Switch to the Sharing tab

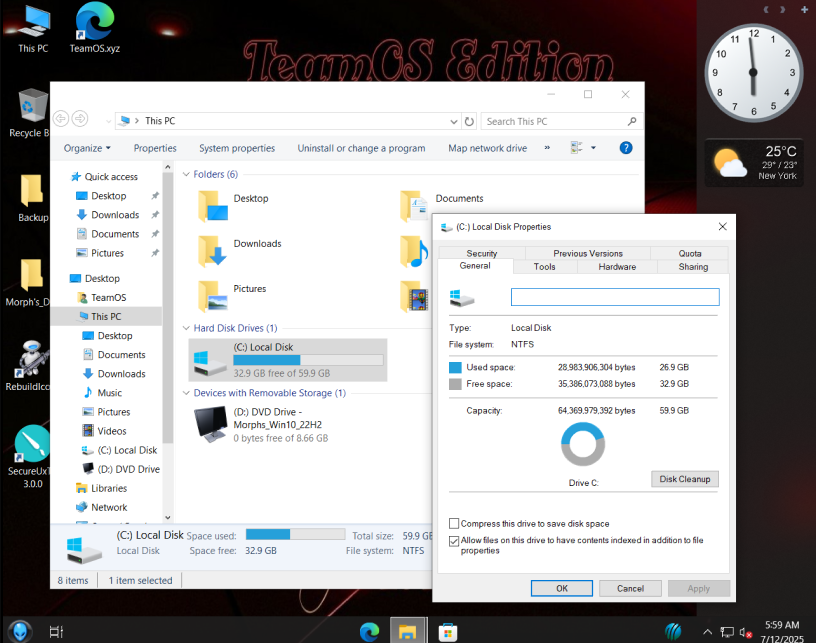693,266
